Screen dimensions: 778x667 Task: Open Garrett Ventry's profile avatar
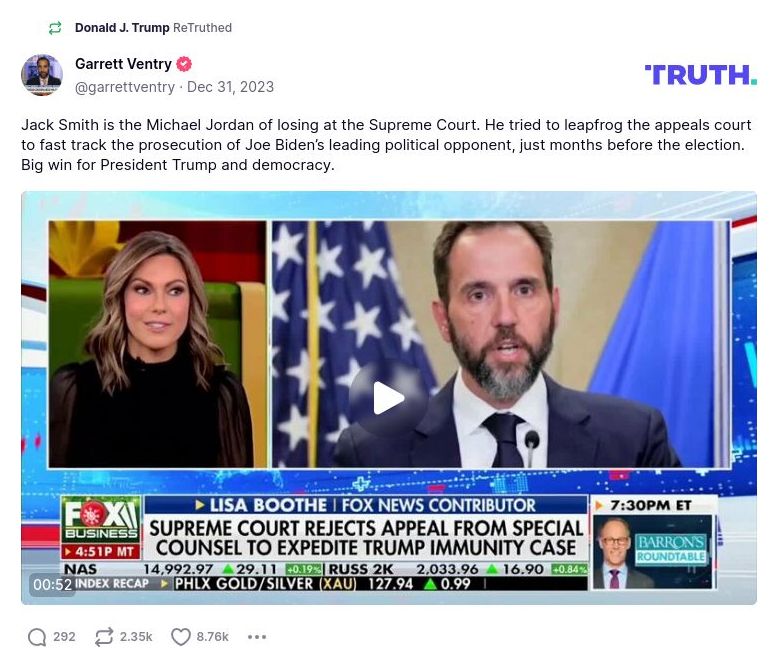tap(42, 75)
